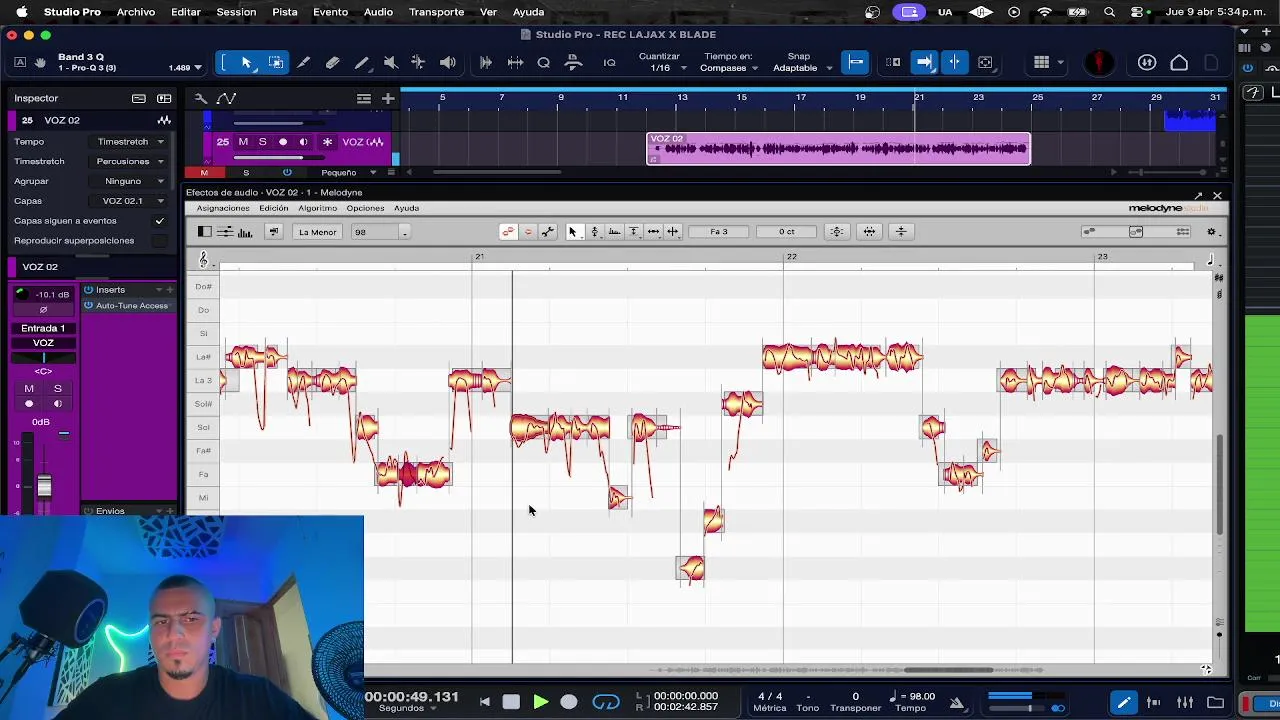Open Agrupar Ninguno dropdown
Screen dimensions: 1280x720
click(130, 181)
